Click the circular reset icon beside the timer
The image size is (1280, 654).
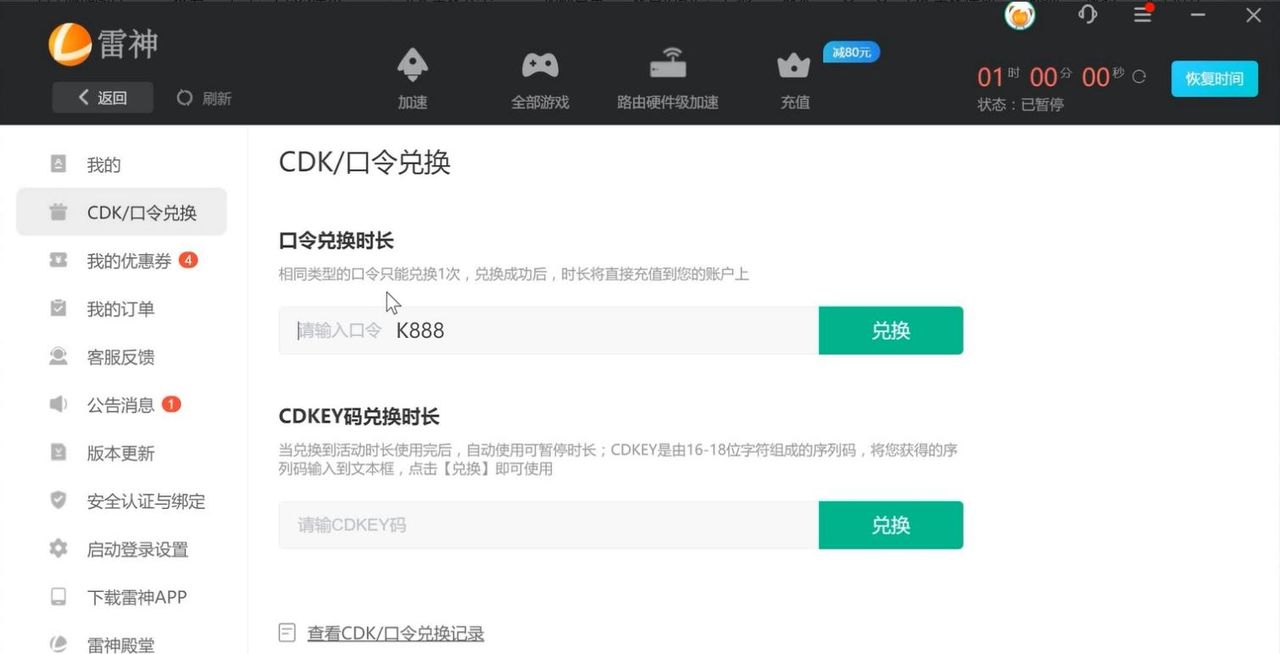tap(1138, 75)
